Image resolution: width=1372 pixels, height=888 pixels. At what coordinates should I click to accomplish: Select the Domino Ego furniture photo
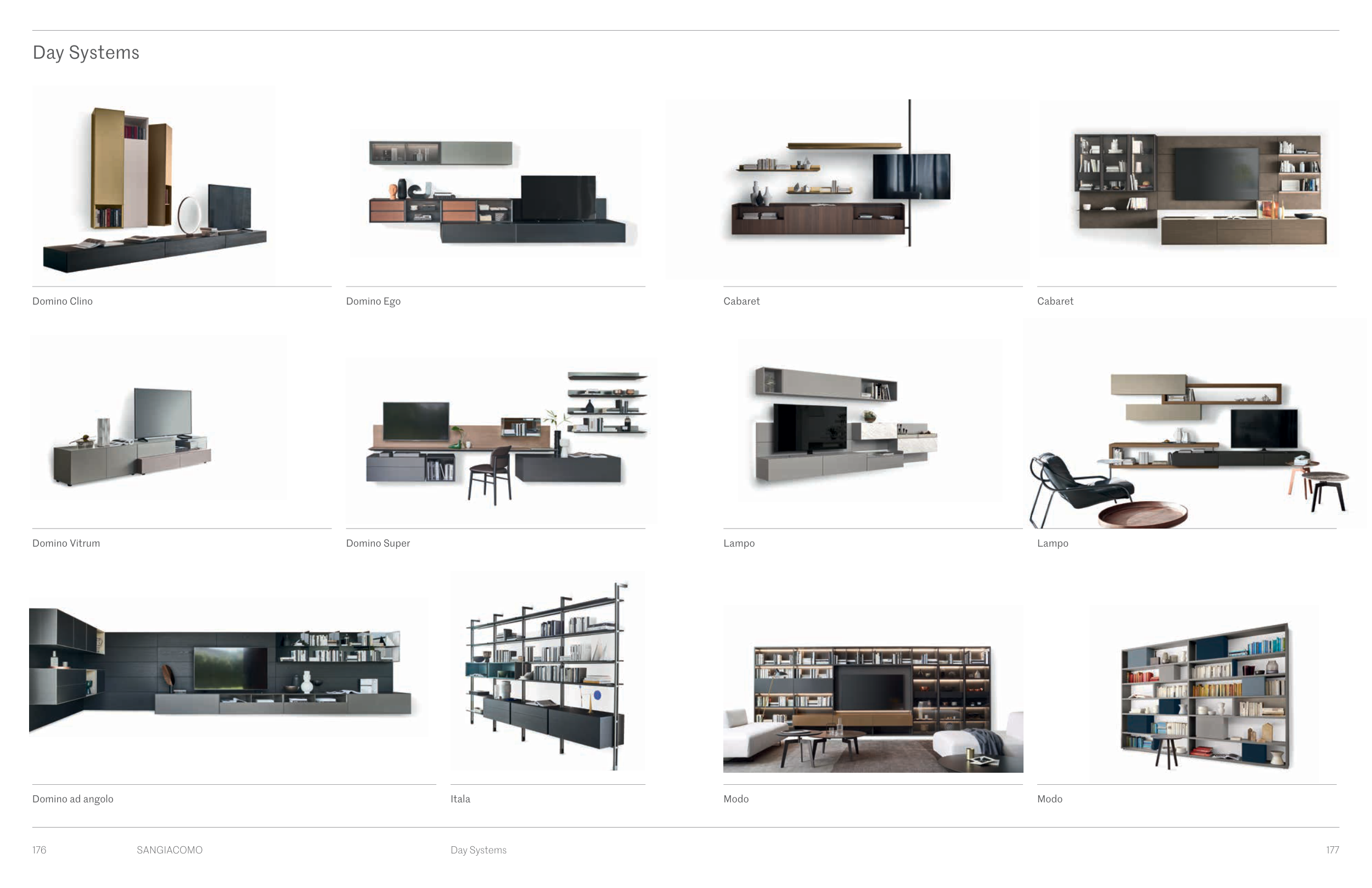point(496,193)
